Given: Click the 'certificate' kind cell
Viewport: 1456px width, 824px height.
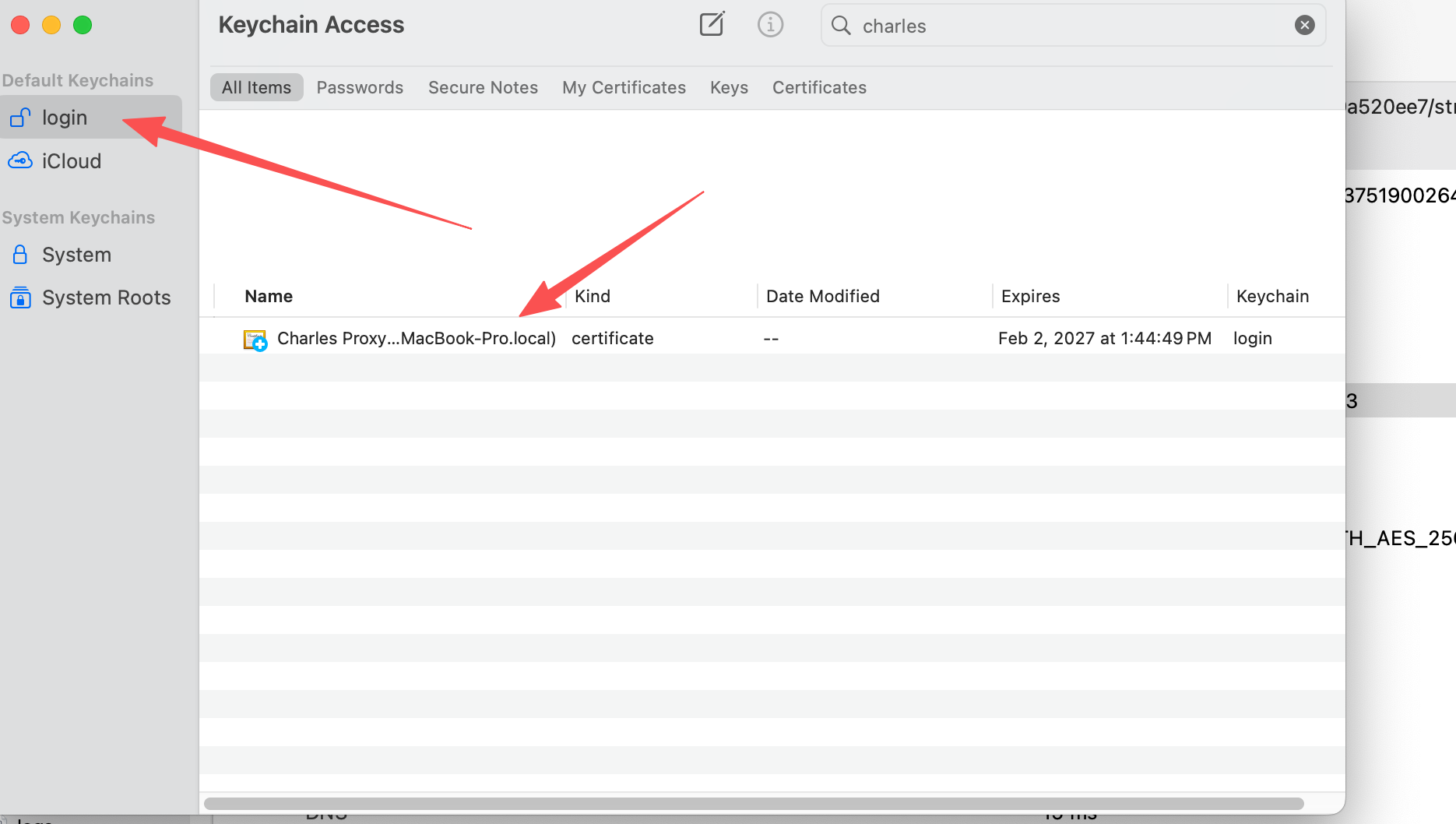Looking at the screenshot, I should 613,338.
